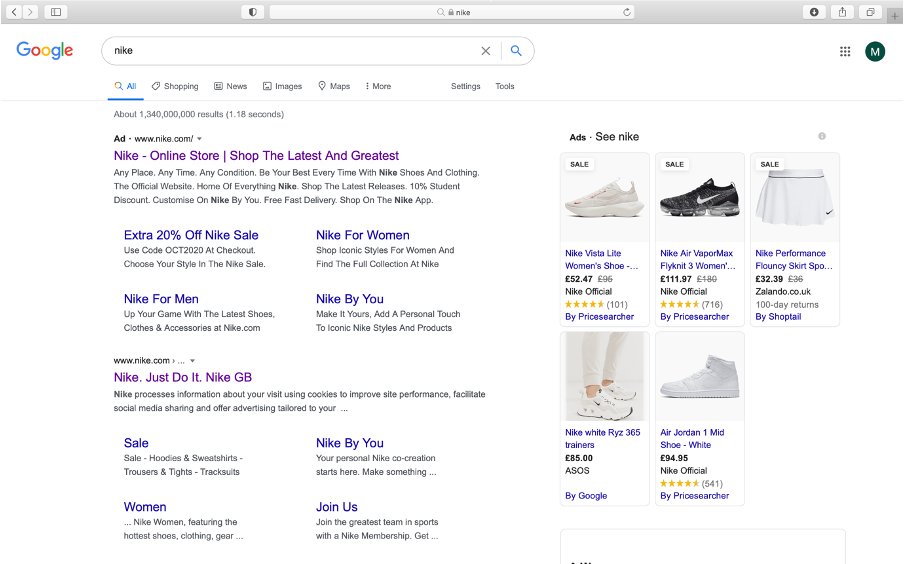Open the Google apps grid icon
The height and width of the screenshot is (564, 904).
pyautogui.click(x=845, y=51)
